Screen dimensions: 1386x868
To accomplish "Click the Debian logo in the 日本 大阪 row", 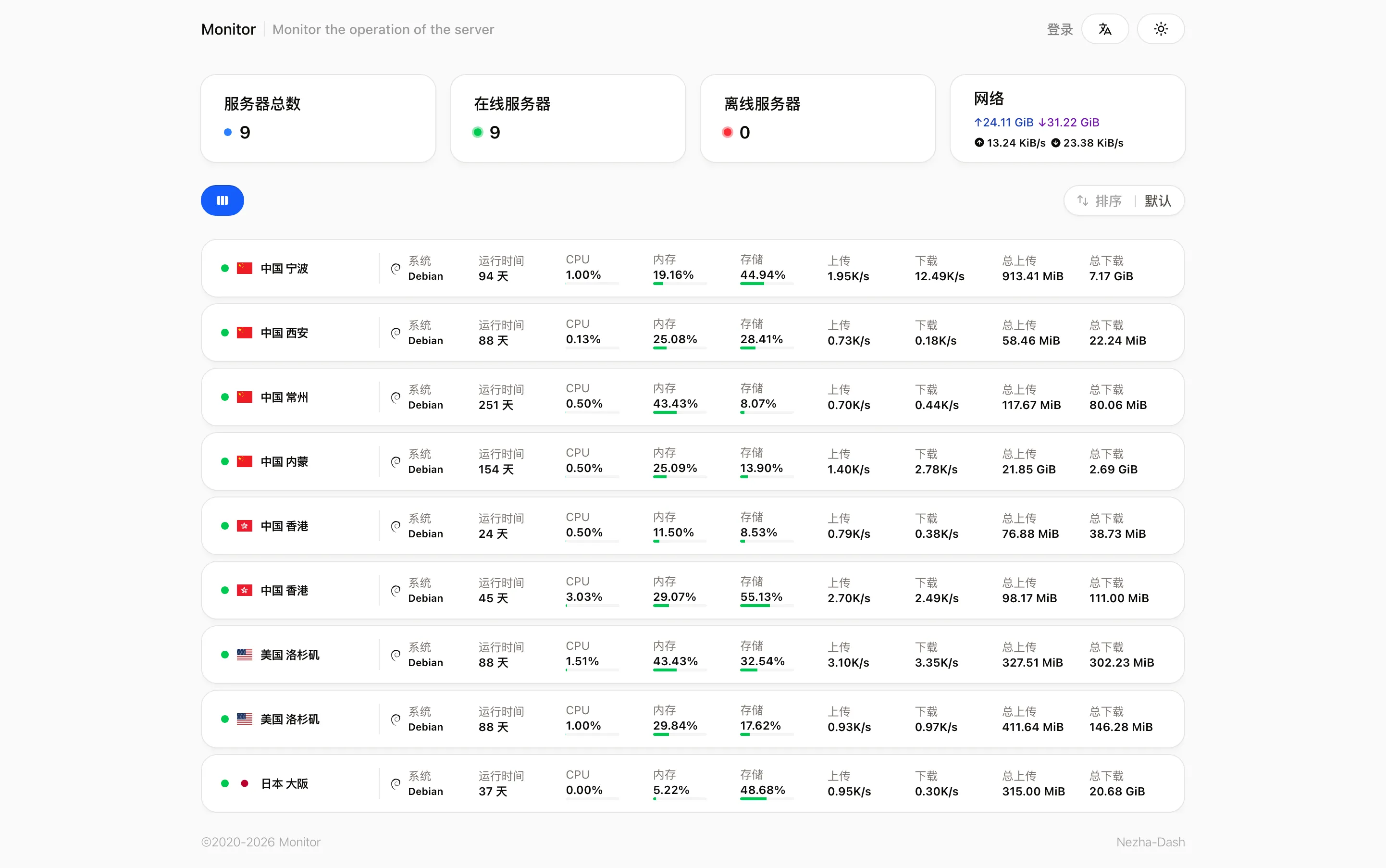I will tap(396, 783).
